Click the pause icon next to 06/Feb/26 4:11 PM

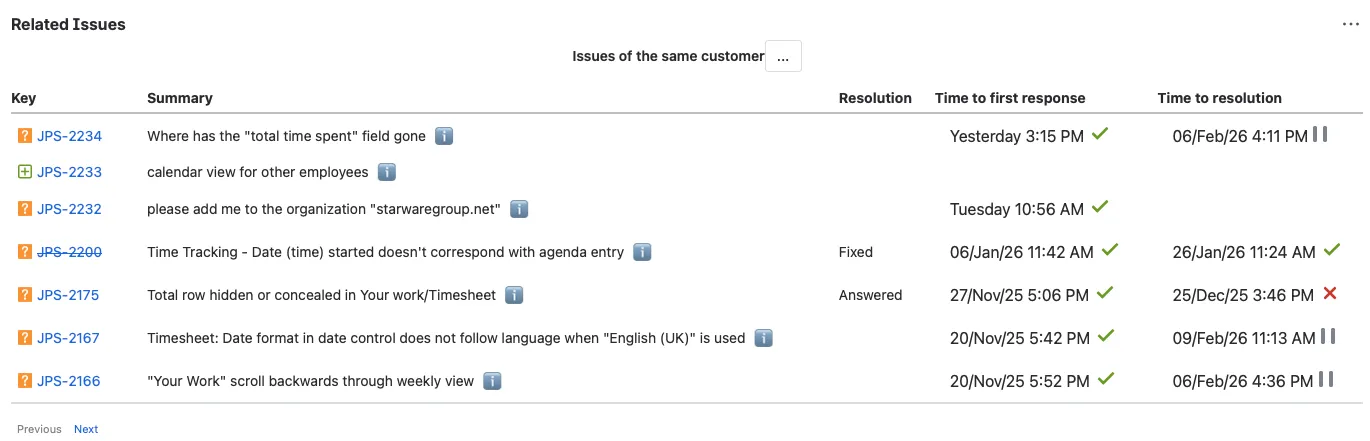pos(1320,133)
